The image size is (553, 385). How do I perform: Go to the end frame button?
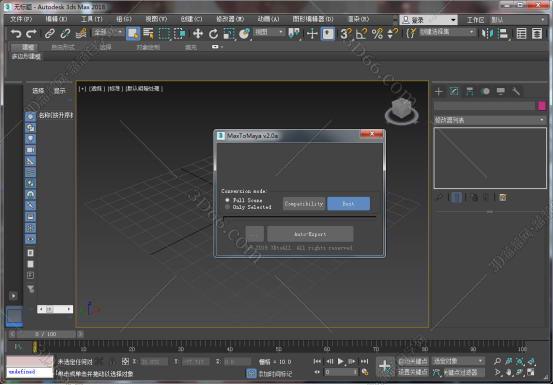(x=365, y=361)
